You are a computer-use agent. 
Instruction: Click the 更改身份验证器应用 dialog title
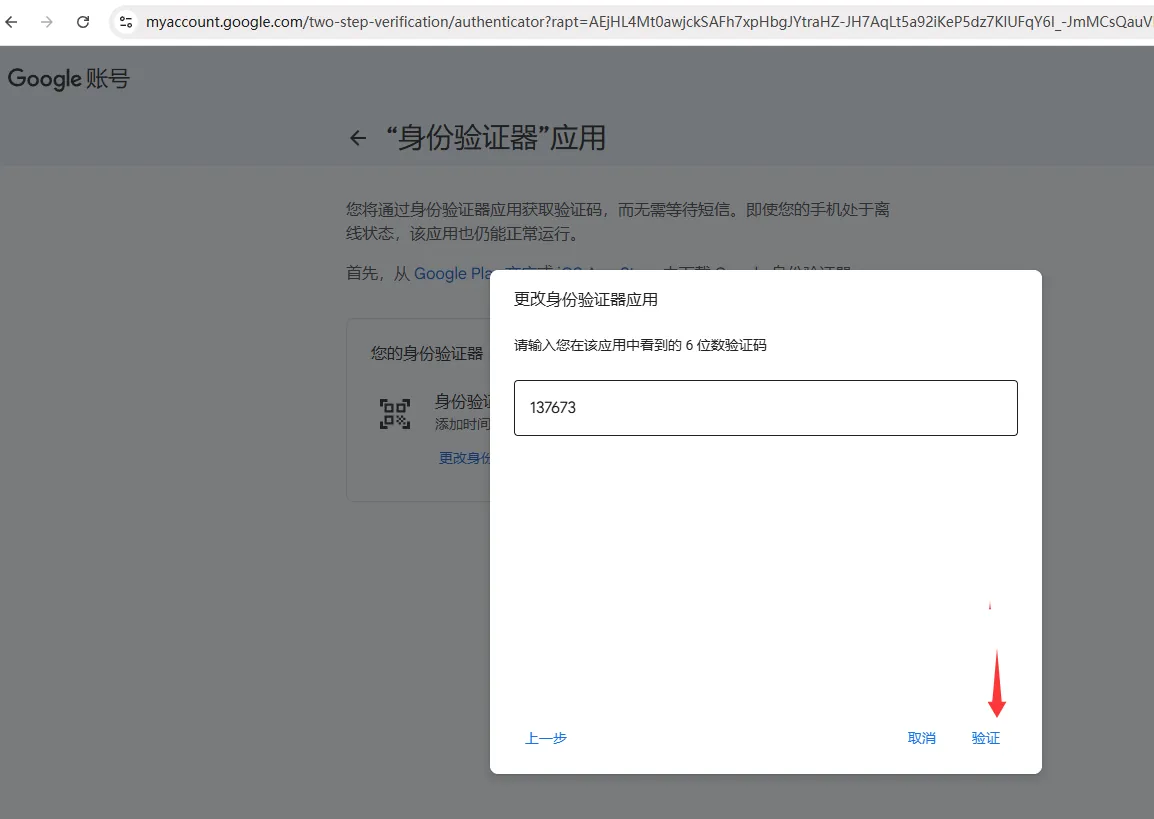(586, 299)
